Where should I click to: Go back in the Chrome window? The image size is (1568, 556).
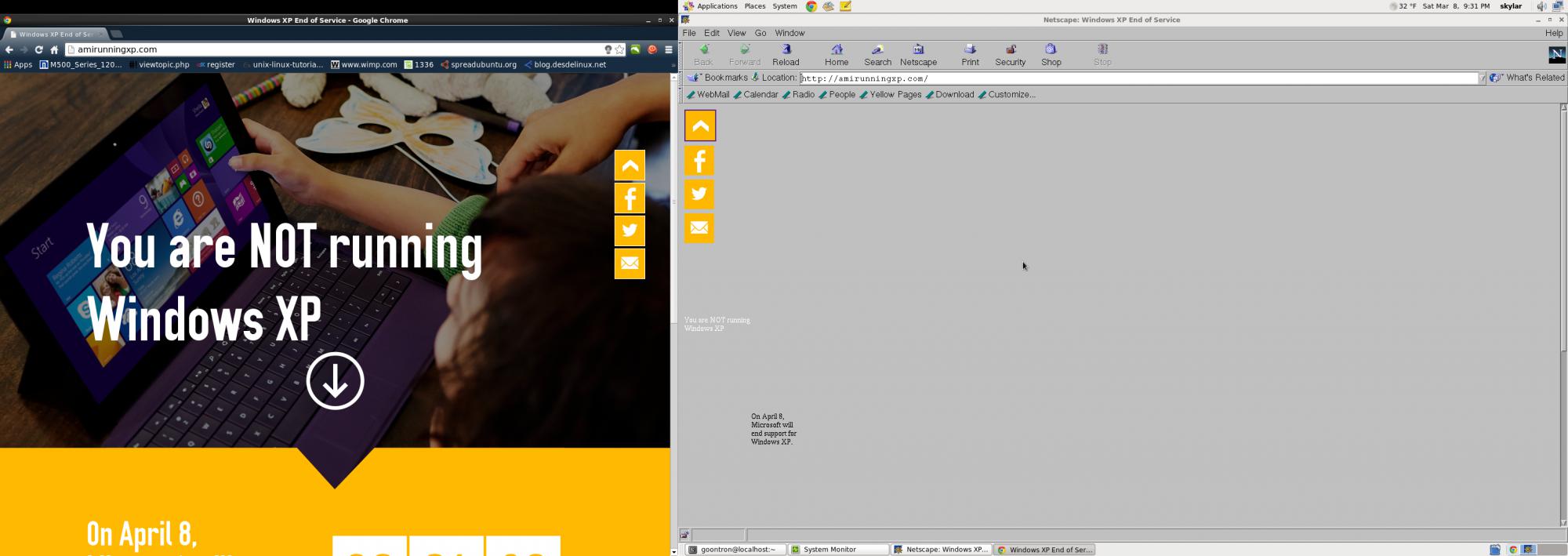point(9,49)
